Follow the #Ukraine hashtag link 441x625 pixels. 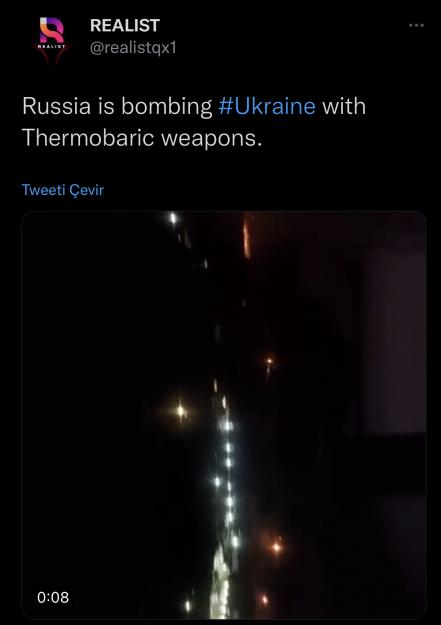point(267,106)
